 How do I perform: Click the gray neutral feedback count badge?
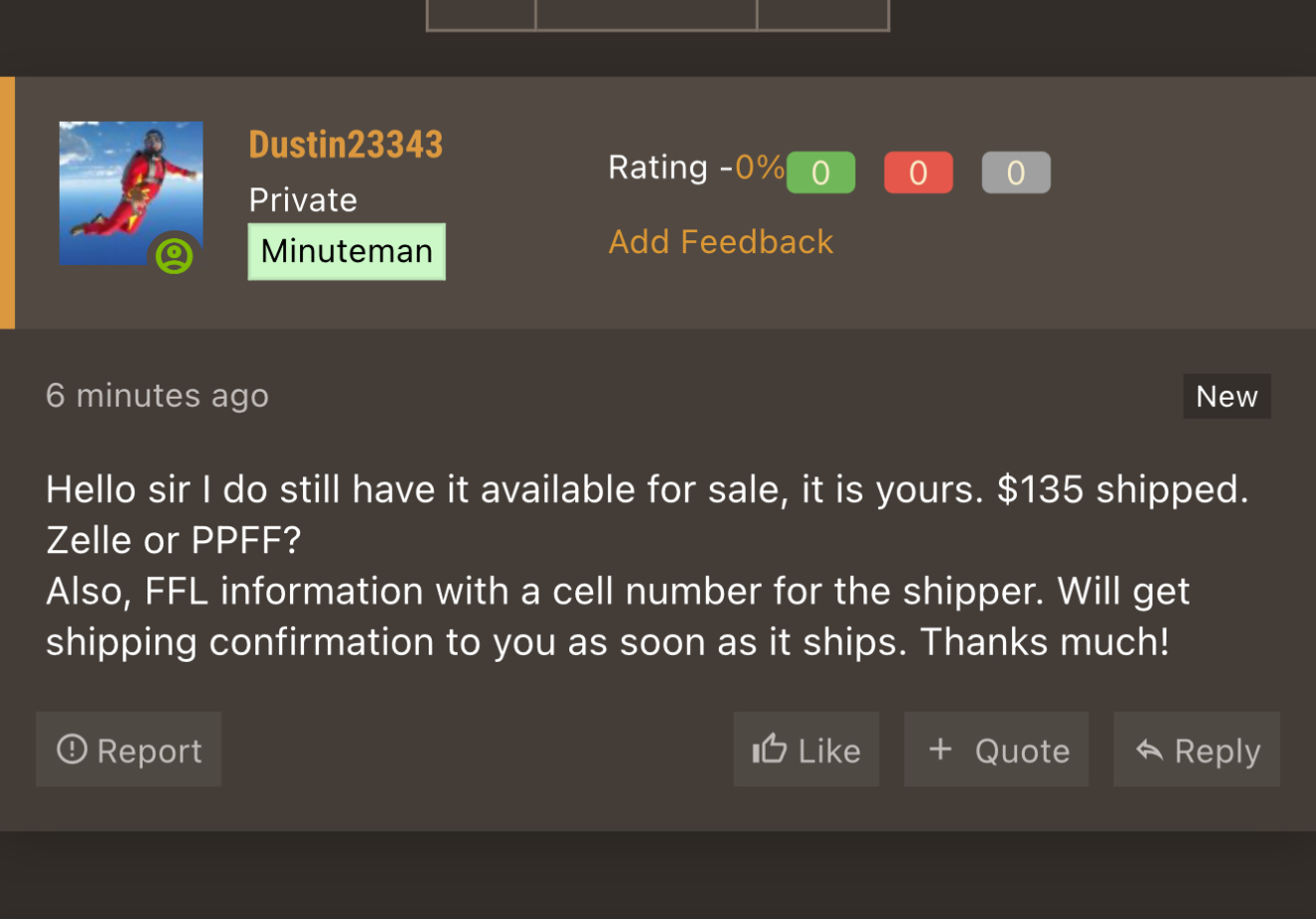tap(1016, 172)
